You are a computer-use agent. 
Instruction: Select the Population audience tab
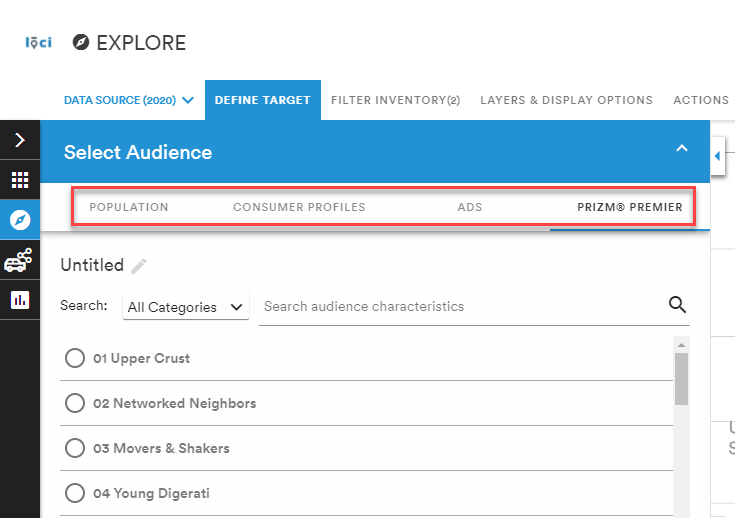point(129,207)
